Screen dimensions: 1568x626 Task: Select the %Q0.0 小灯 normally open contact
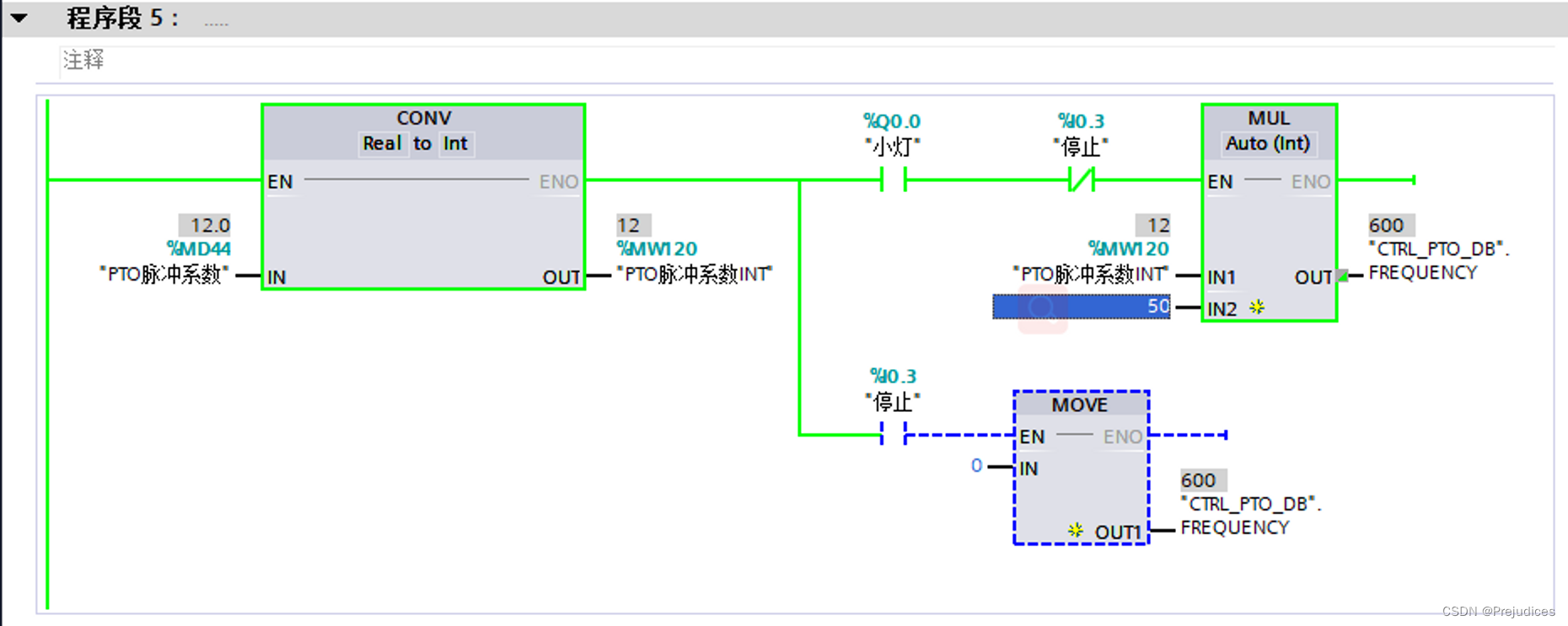893,179
